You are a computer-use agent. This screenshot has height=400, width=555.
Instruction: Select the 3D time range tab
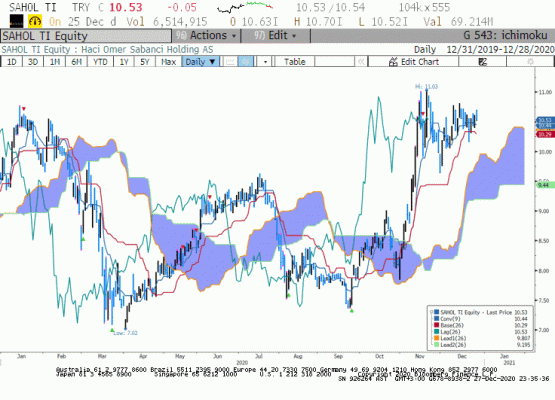pyautogui.click(x=33, y=62)
